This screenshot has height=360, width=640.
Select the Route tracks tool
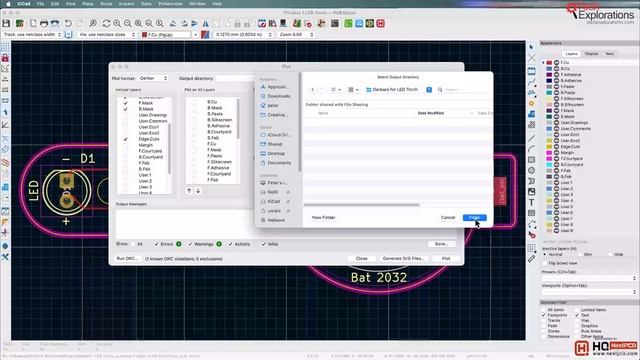(x=531, y=82)
